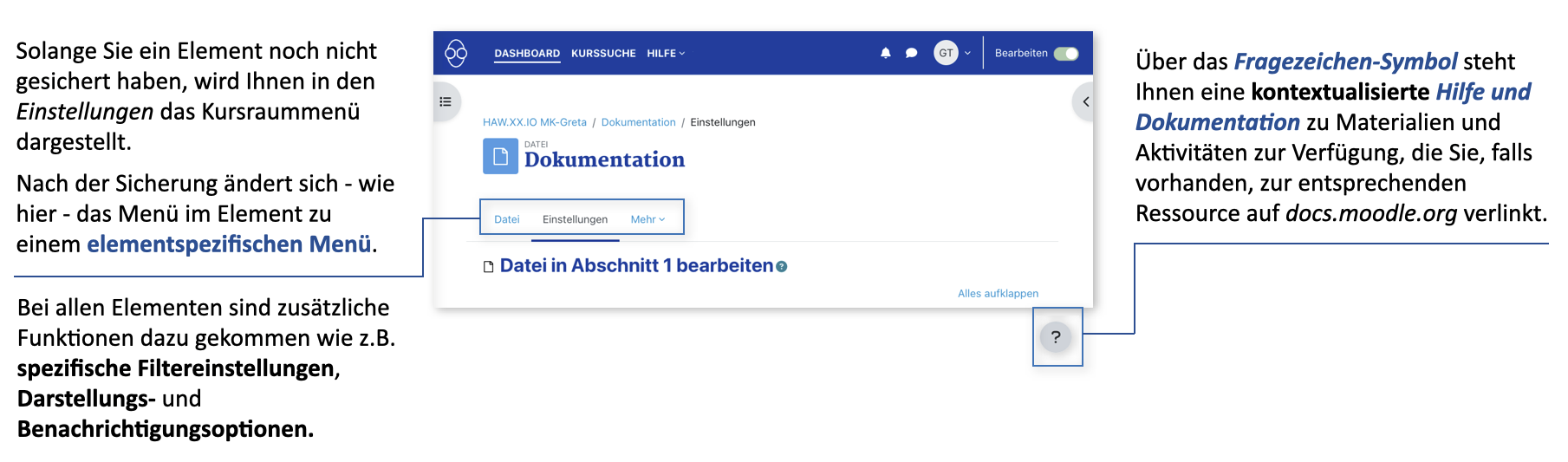
Task: Open KURSSUCHE in the top navigation
Action: pos(603,54)
